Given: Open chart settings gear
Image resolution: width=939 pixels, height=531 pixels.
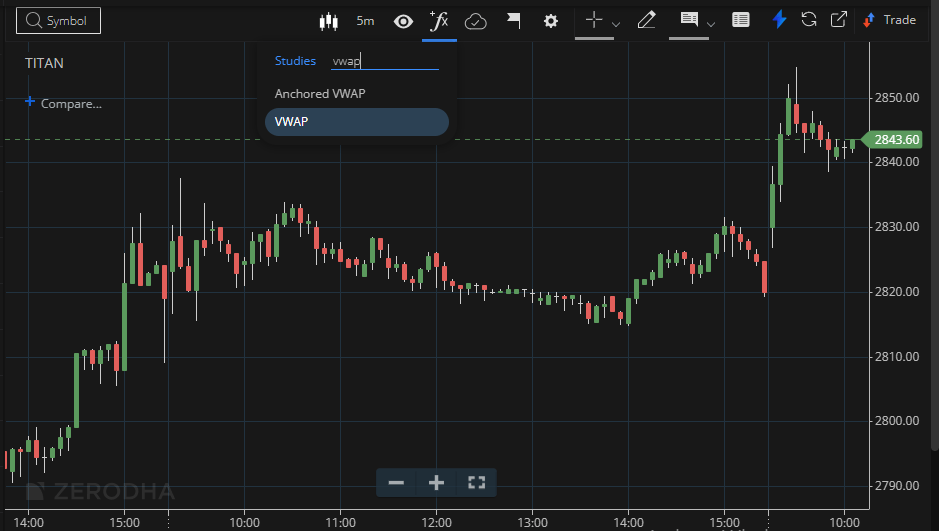Looking at the screenshot, I should click(550, 22).
